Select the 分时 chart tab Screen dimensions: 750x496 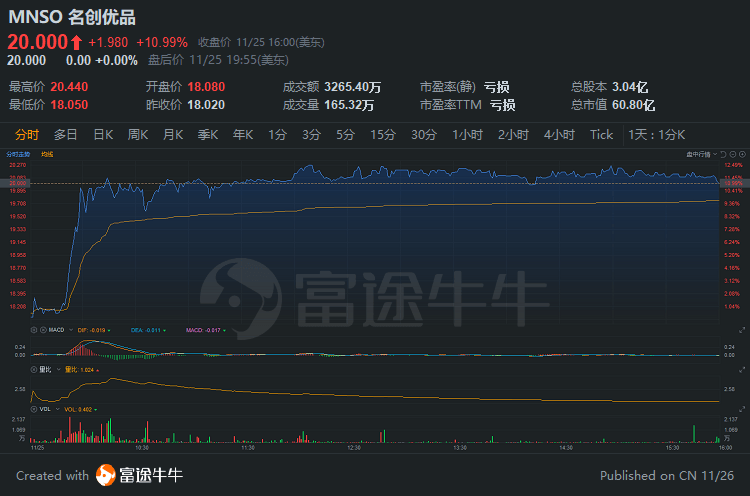pyautogui.click(x=27, y=135)
